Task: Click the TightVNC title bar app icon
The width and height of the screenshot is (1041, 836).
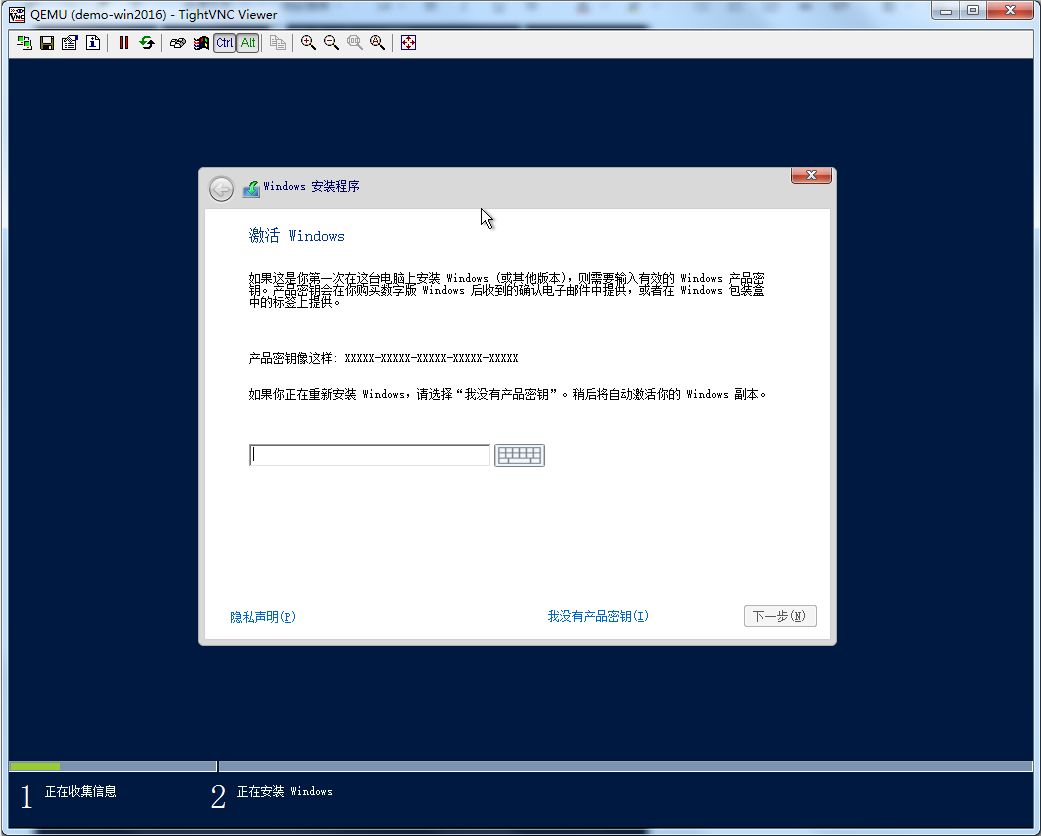Action: (x=17, y=14)
